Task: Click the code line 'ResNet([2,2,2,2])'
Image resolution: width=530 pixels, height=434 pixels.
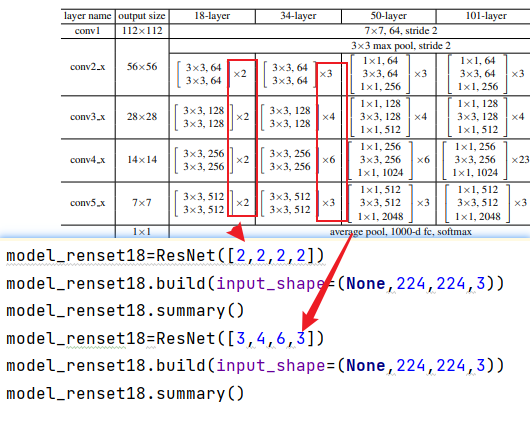Action: point(165,256)
